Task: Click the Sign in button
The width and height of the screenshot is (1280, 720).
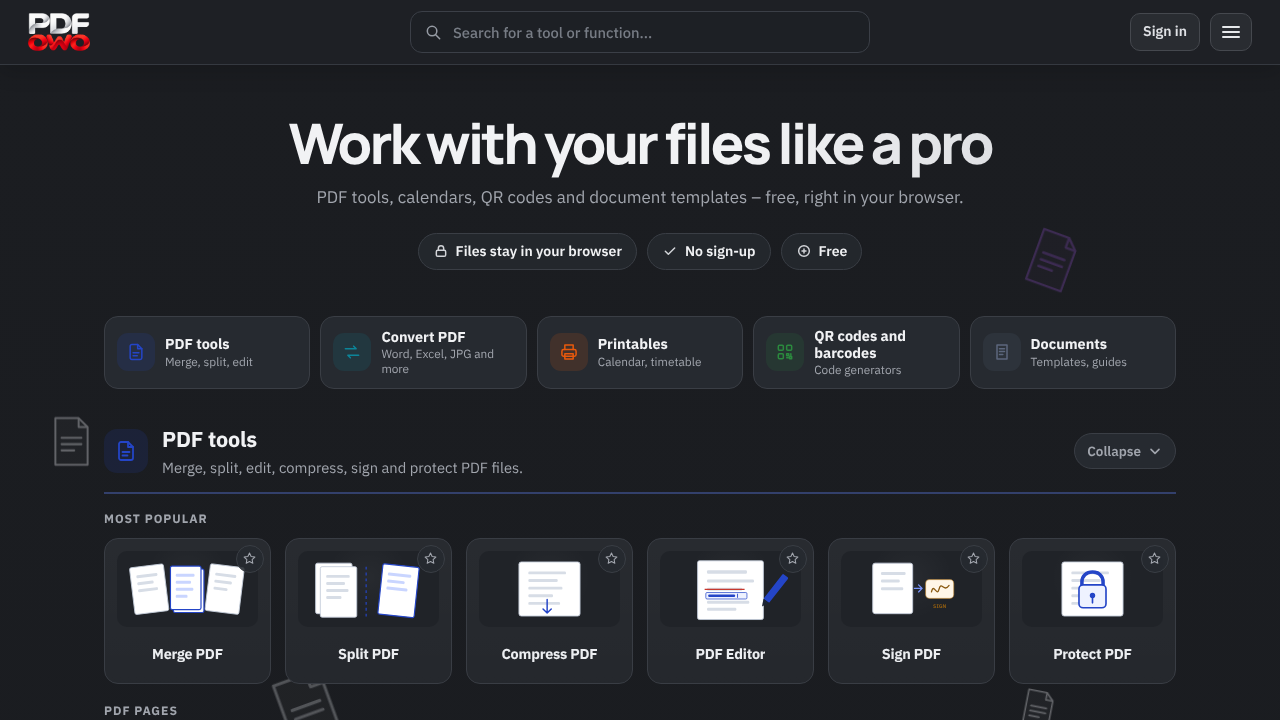Action: point(1165,32)
